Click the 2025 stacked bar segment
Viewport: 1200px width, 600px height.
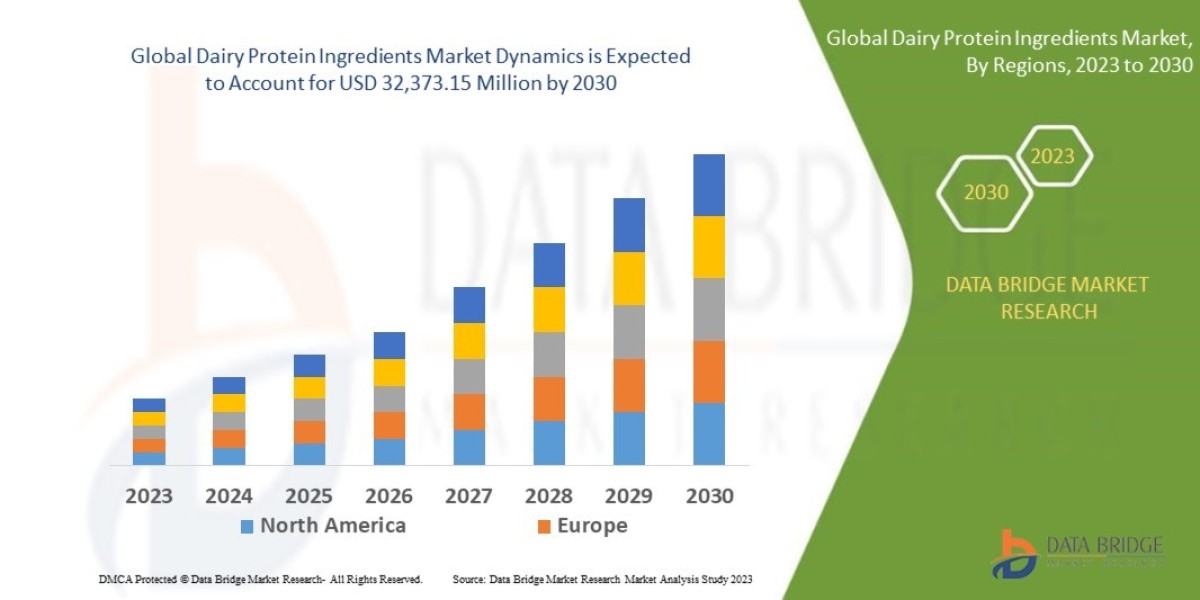tap(310, 410)
